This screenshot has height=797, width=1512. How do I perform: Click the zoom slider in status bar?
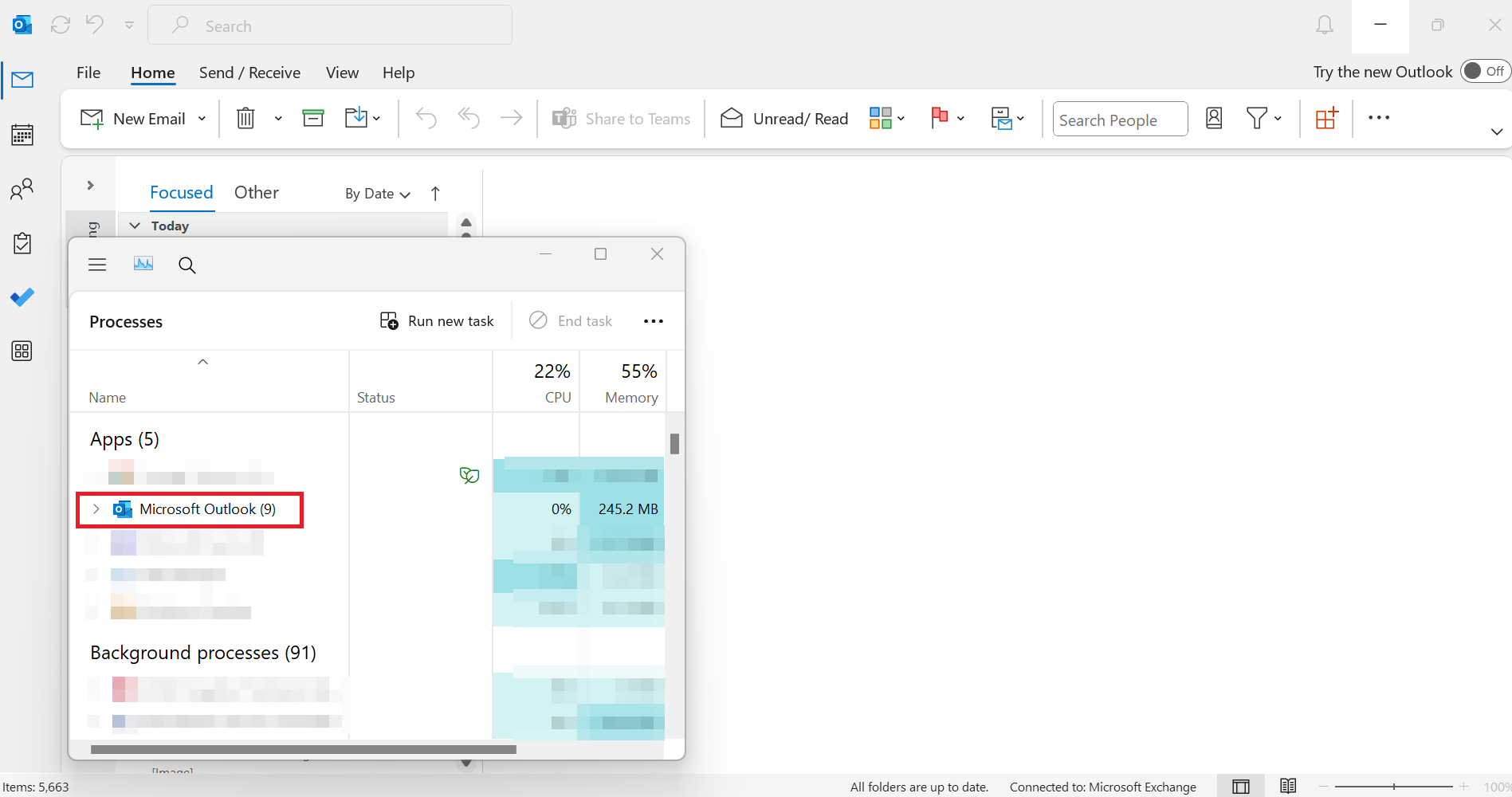[x=1394, y=787]
